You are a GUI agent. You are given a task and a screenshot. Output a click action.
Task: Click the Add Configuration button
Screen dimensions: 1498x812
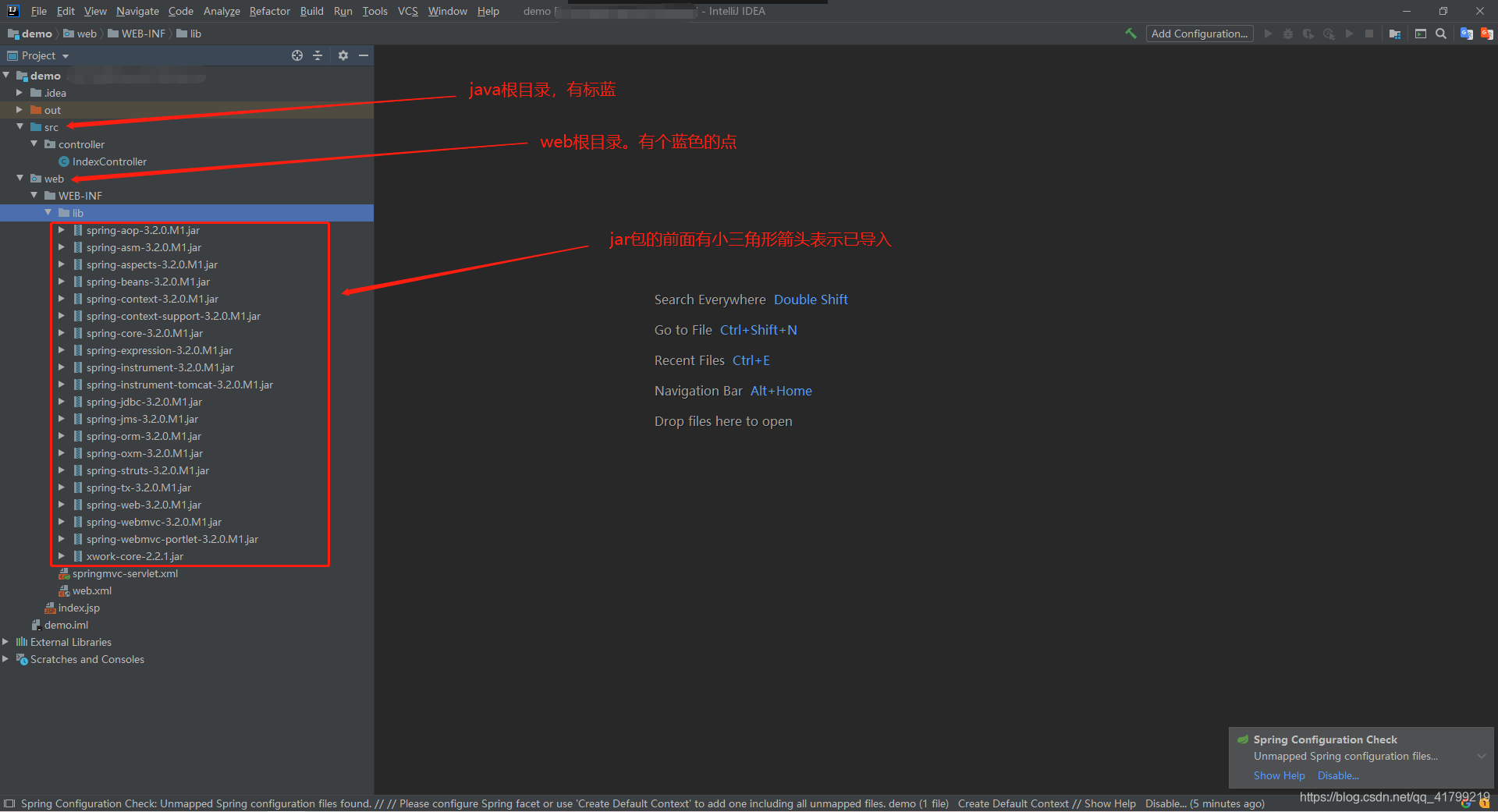click(1200, 34)
